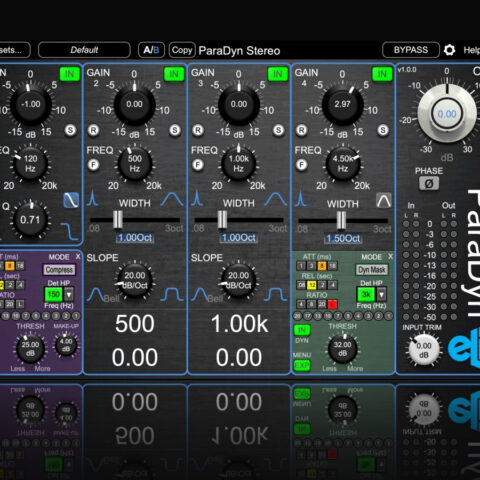Select wide bell width icon on band 2
Viewport: 480px width, 480px height.
point(172,199)
